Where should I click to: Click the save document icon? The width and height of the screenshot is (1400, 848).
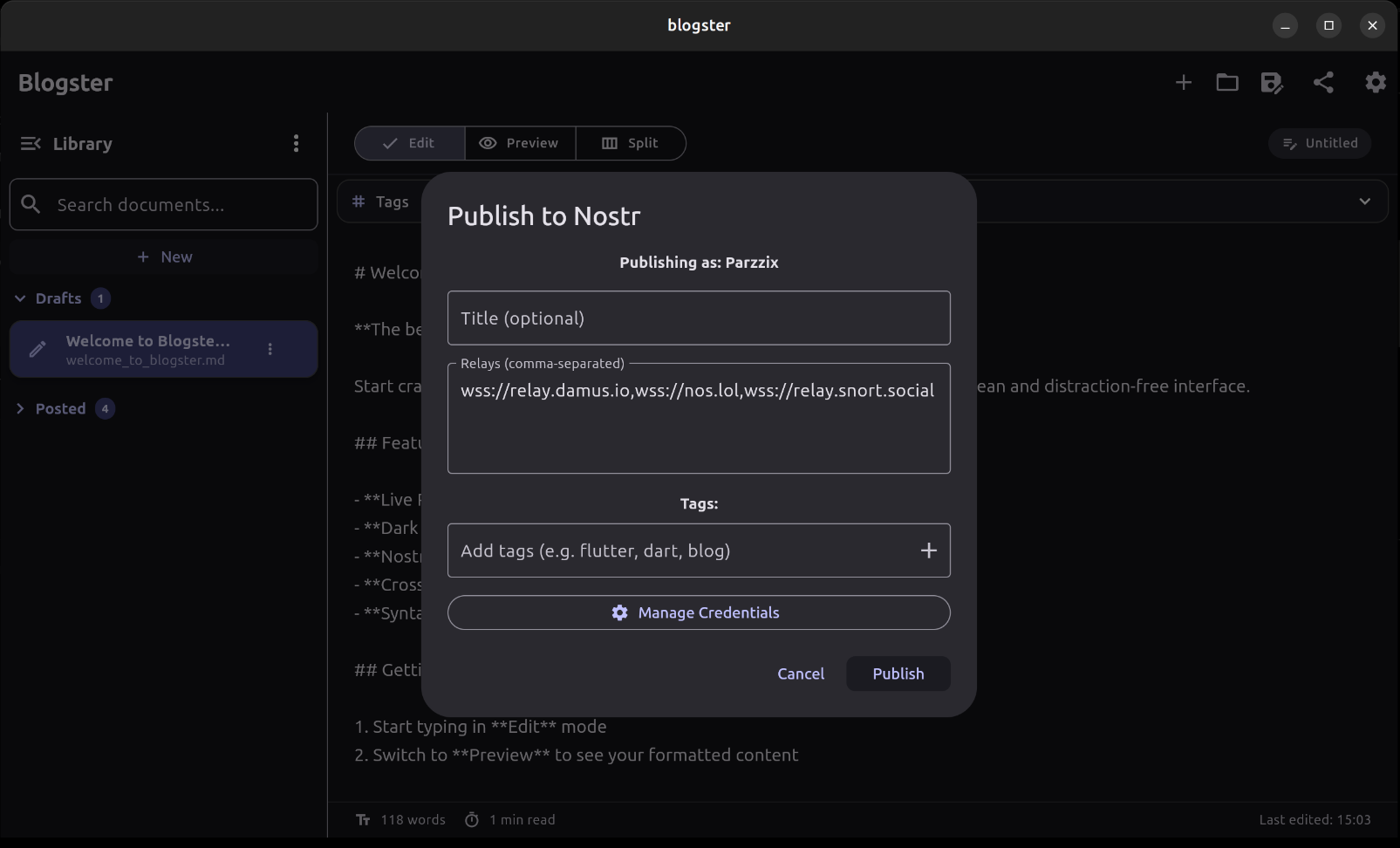point(1272,83)
